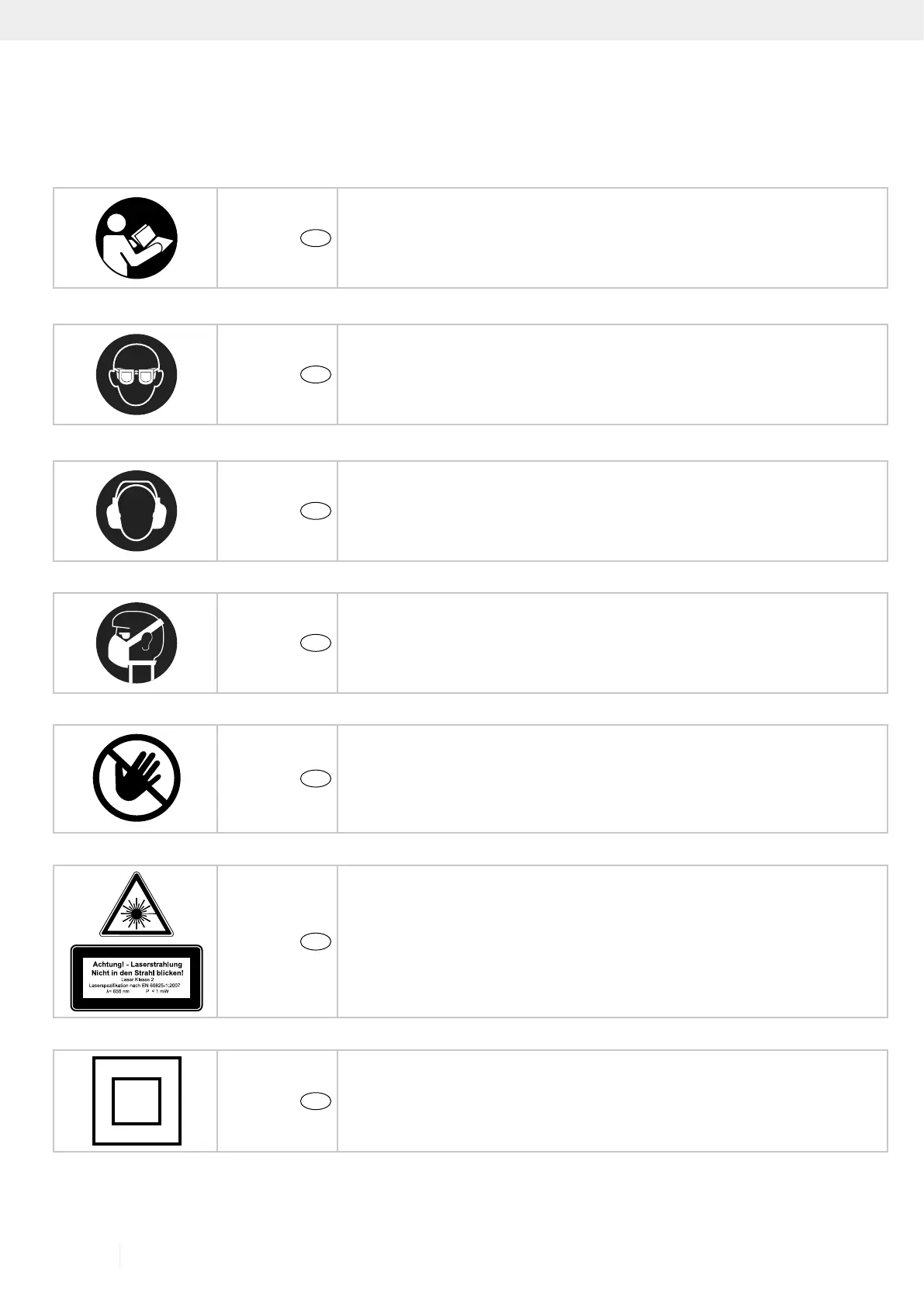
Task: Click the oval marker beside the crossed-out hand symbol
Action: [x=316, y=778]
